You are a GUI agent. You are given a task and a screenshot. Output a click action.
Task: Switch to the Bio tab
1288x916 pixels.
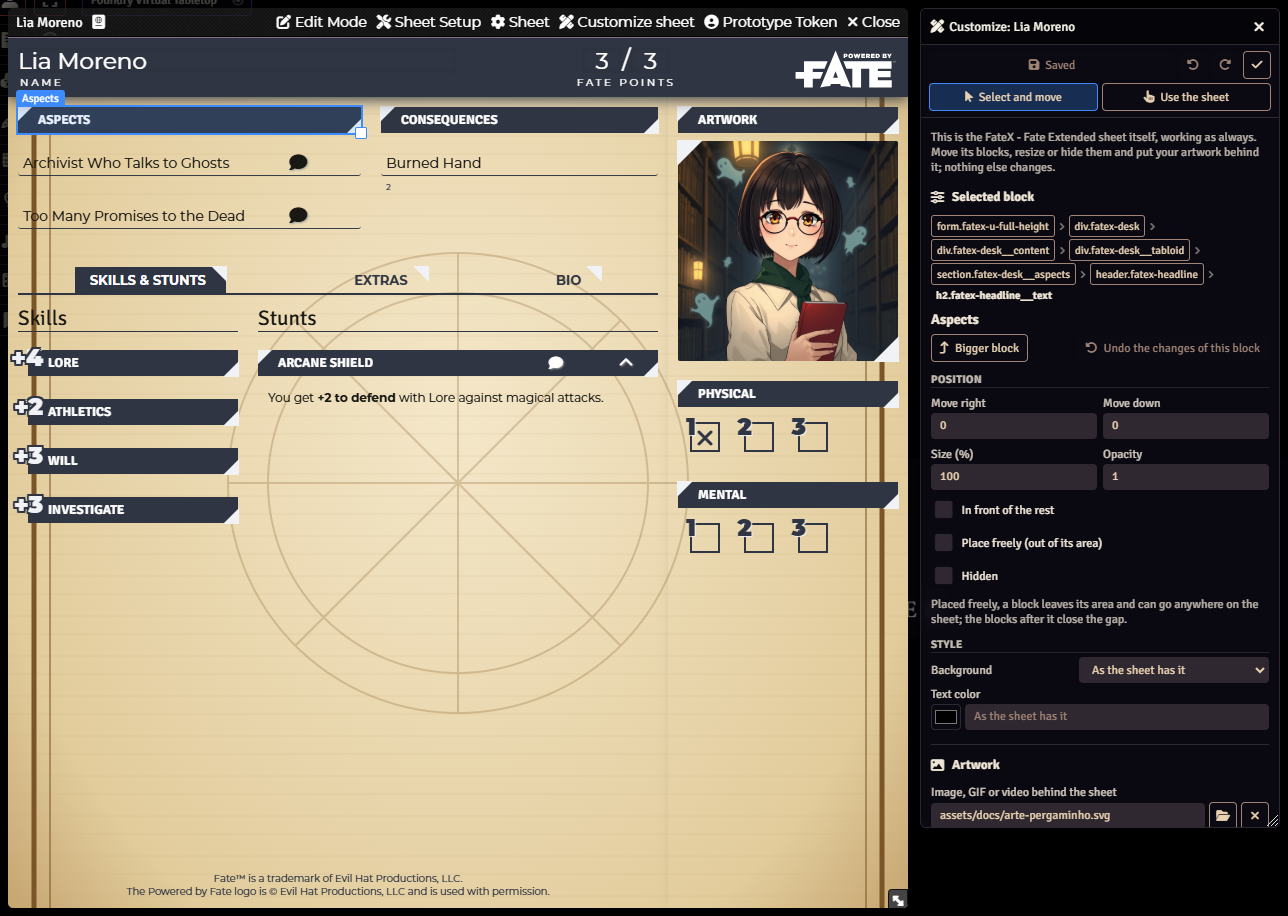pos(569,280)
